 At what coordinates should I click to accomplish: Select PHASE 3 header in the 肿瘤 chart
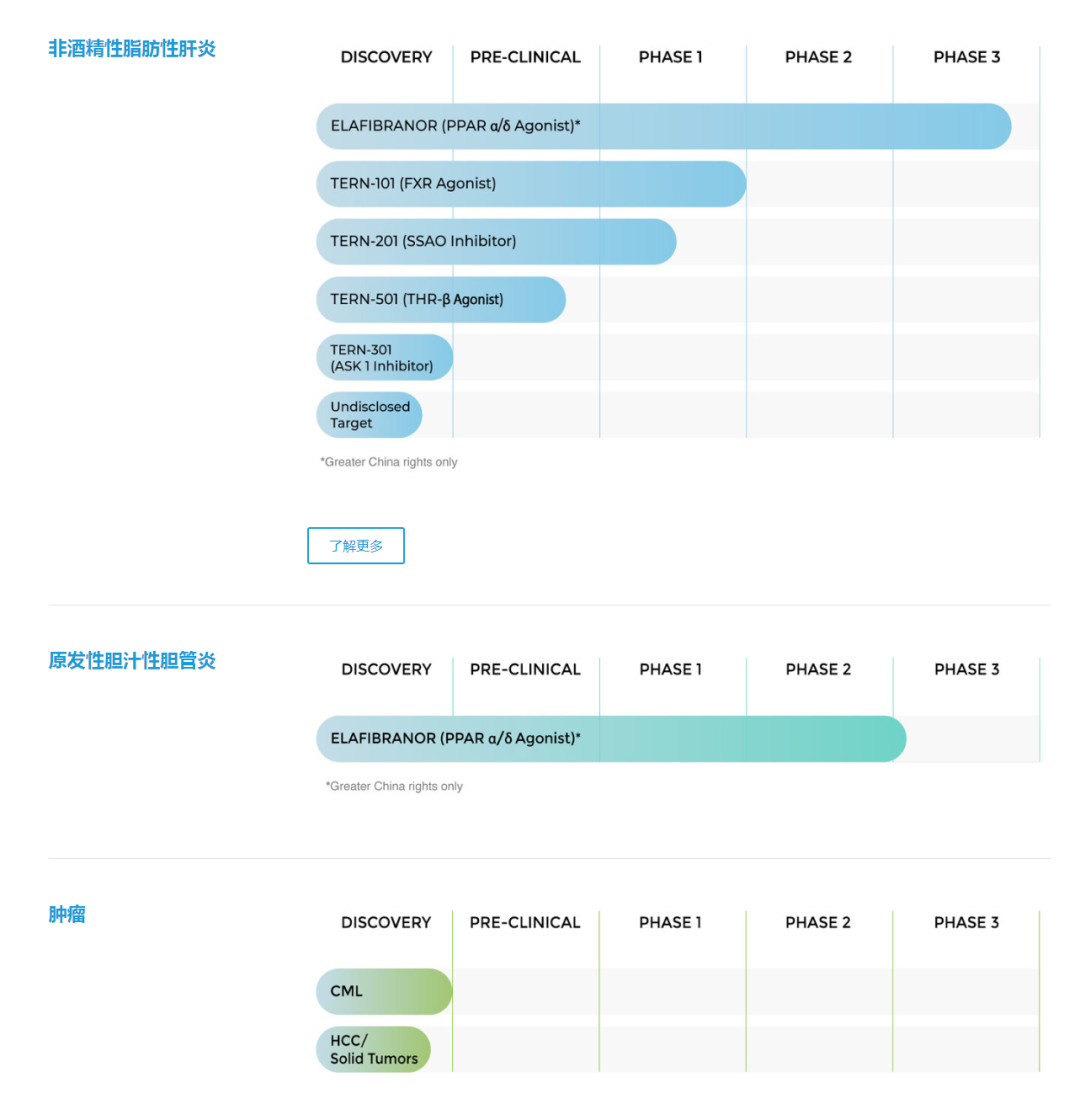click(967, 922)
